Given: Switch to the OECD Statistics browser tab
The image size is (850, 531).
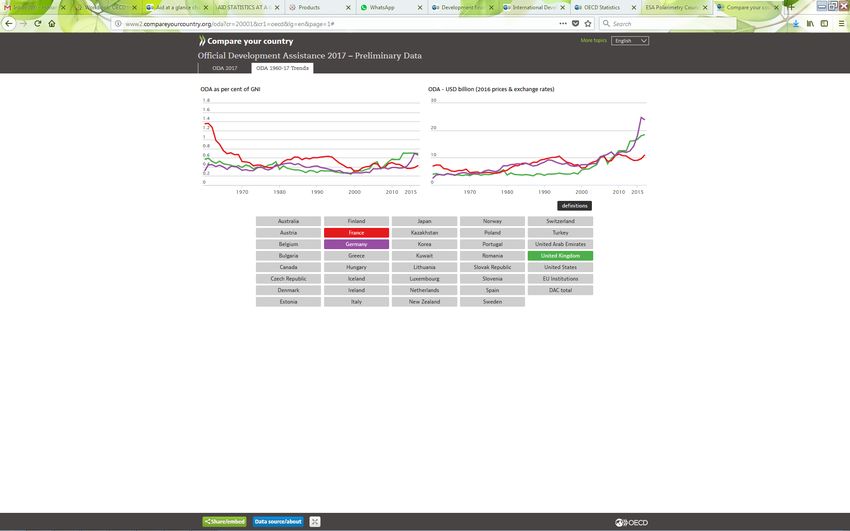Looking at the screenshot, I should pos(606,8).
